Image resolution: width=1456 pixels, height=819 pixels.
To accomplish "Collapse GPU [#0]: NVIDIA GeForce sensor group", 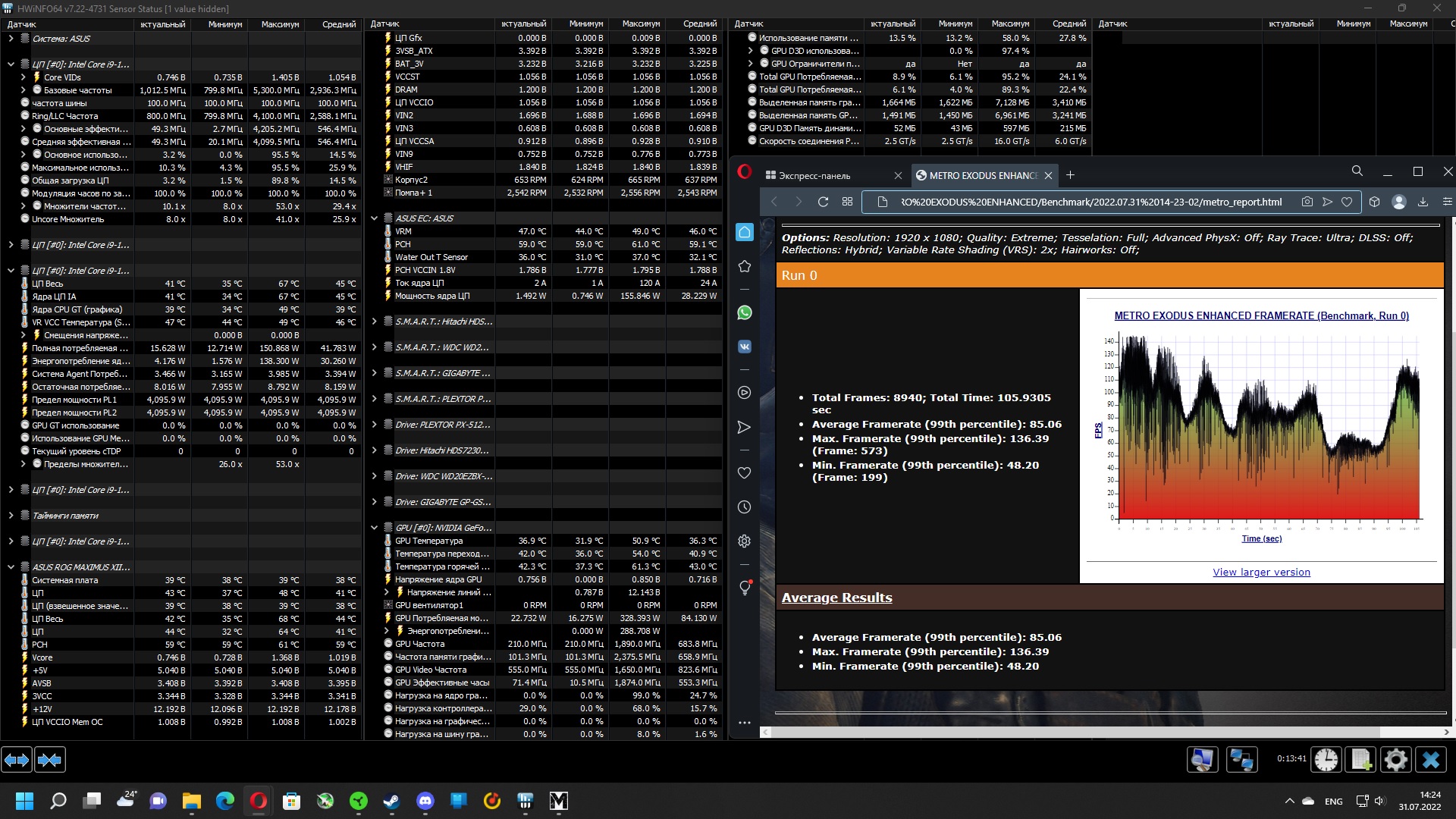I will pyautogui.click(x=374, y=528).
